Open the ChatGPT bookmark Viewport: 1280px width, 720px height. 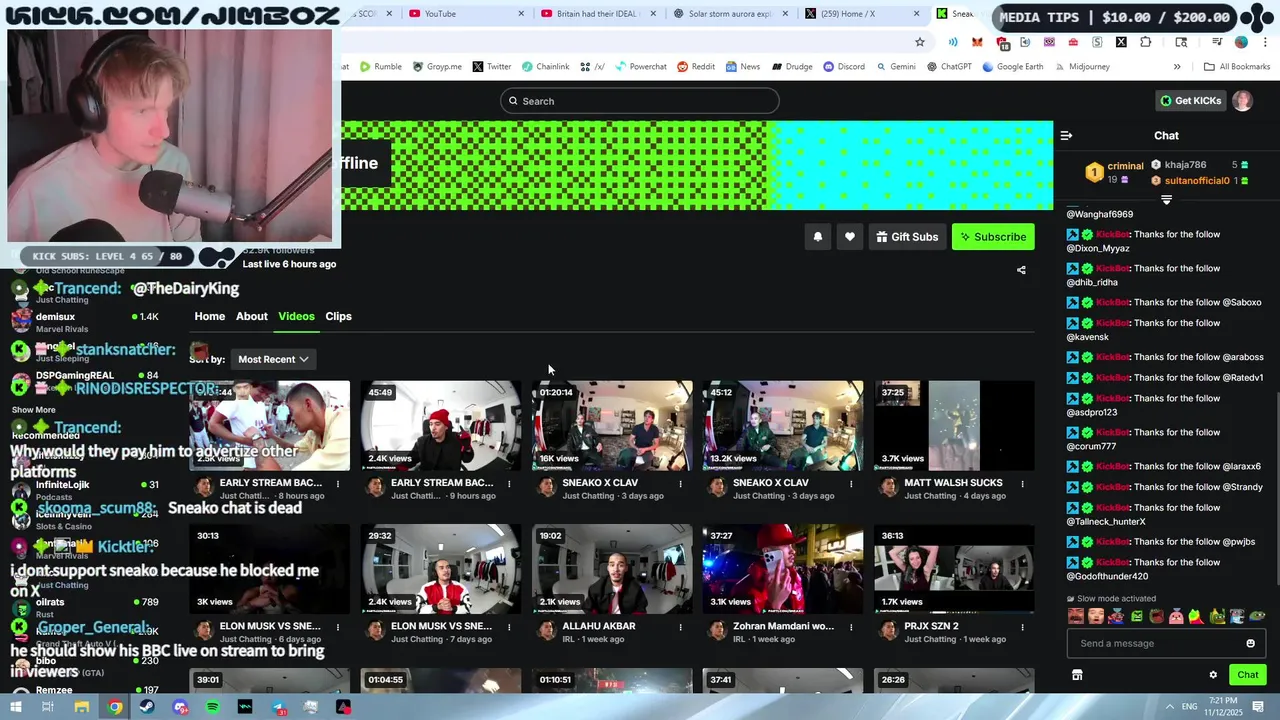point(949,67)
